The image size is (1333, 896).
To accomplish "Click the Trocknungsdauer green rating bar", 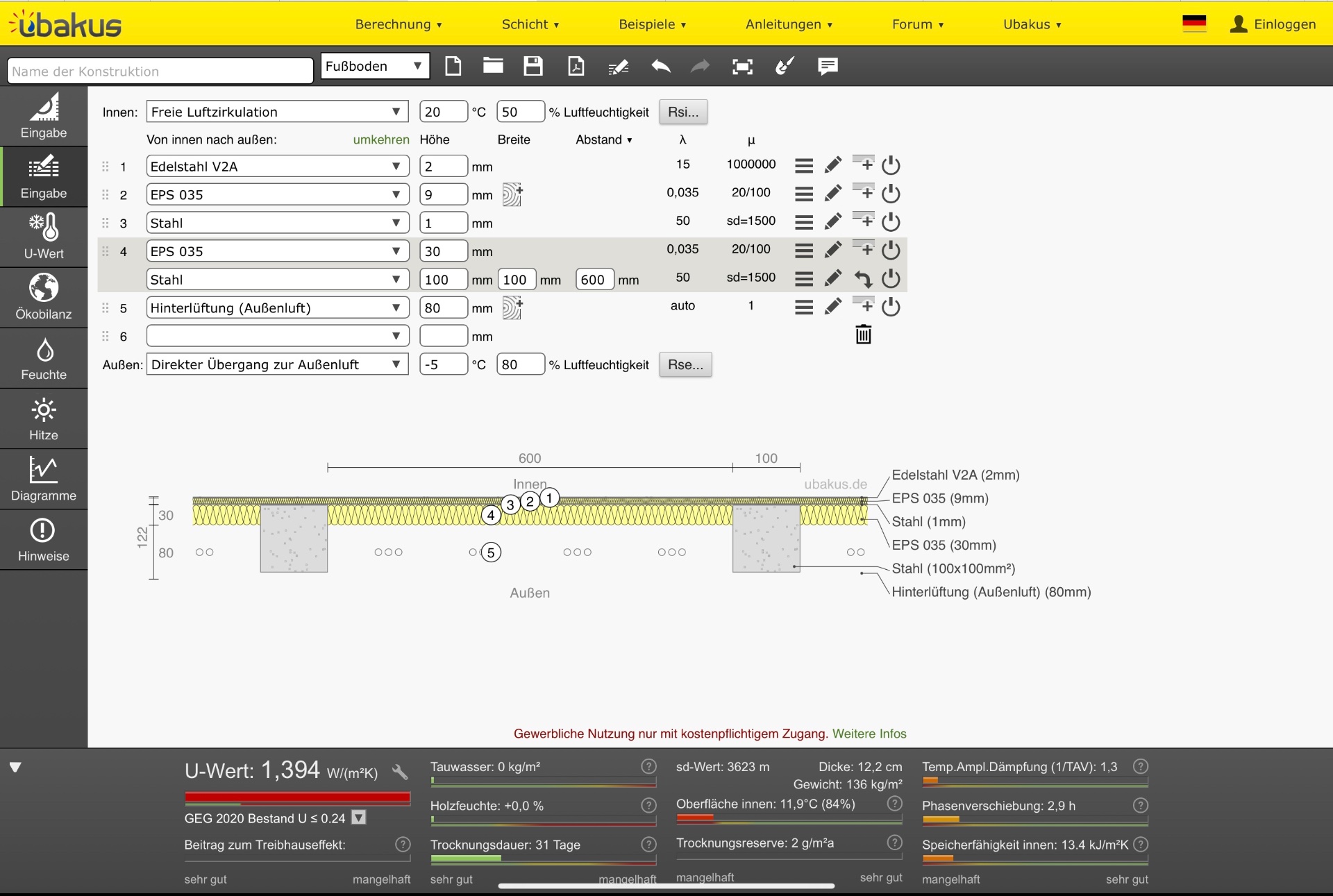I will tap(466, 859).
